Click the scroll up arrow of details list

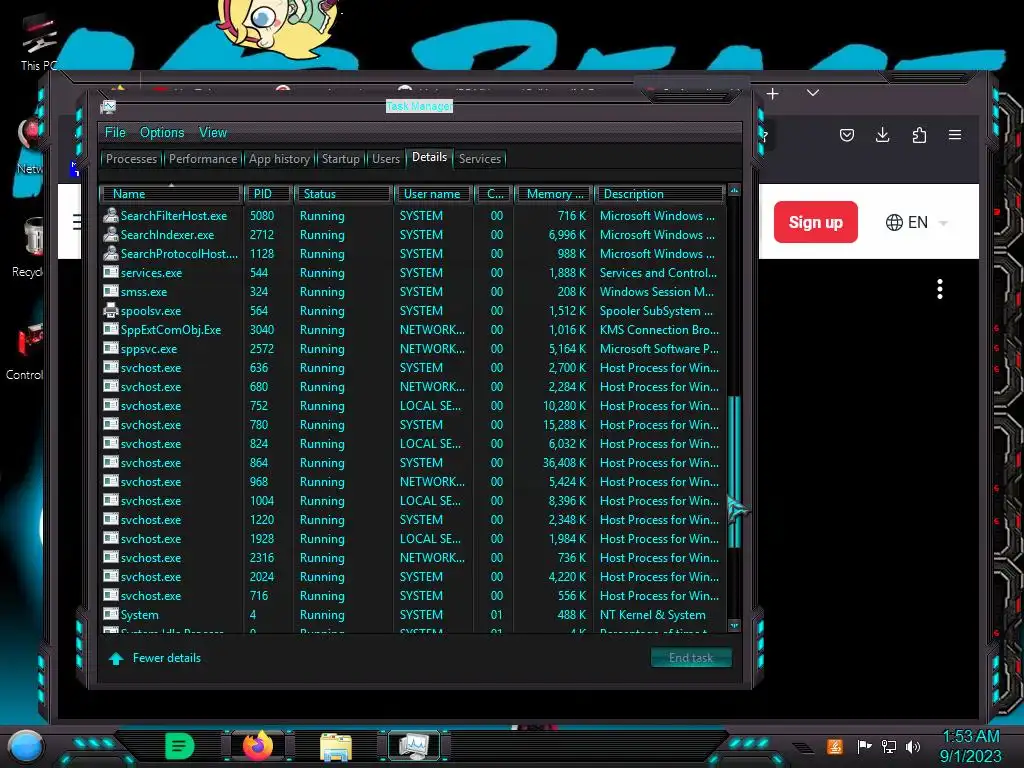coord(734,191)
